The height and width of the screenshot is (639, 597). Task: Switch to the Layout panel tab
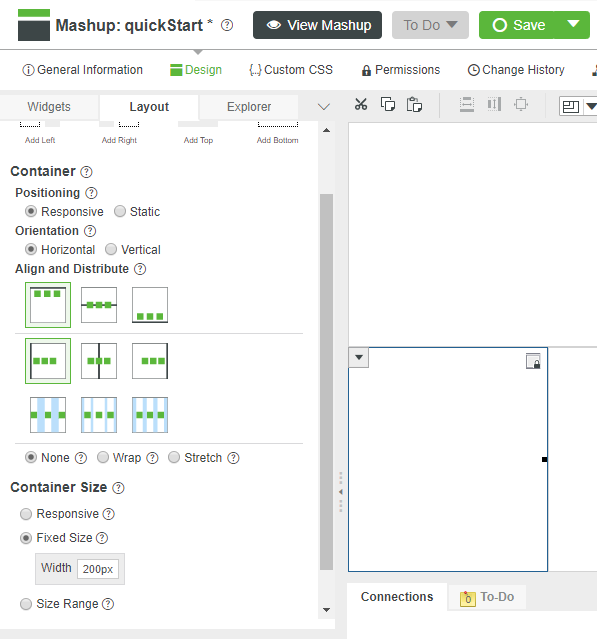(x=149, y=107)
